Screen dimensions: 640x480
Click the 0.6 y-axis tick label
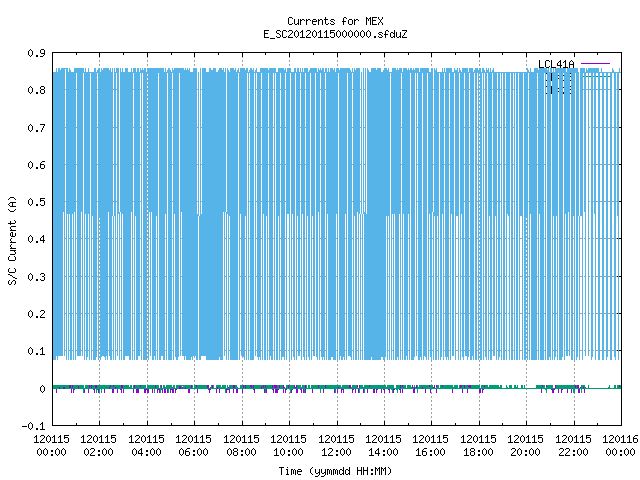pyautogui.click(x=36, y=165)
